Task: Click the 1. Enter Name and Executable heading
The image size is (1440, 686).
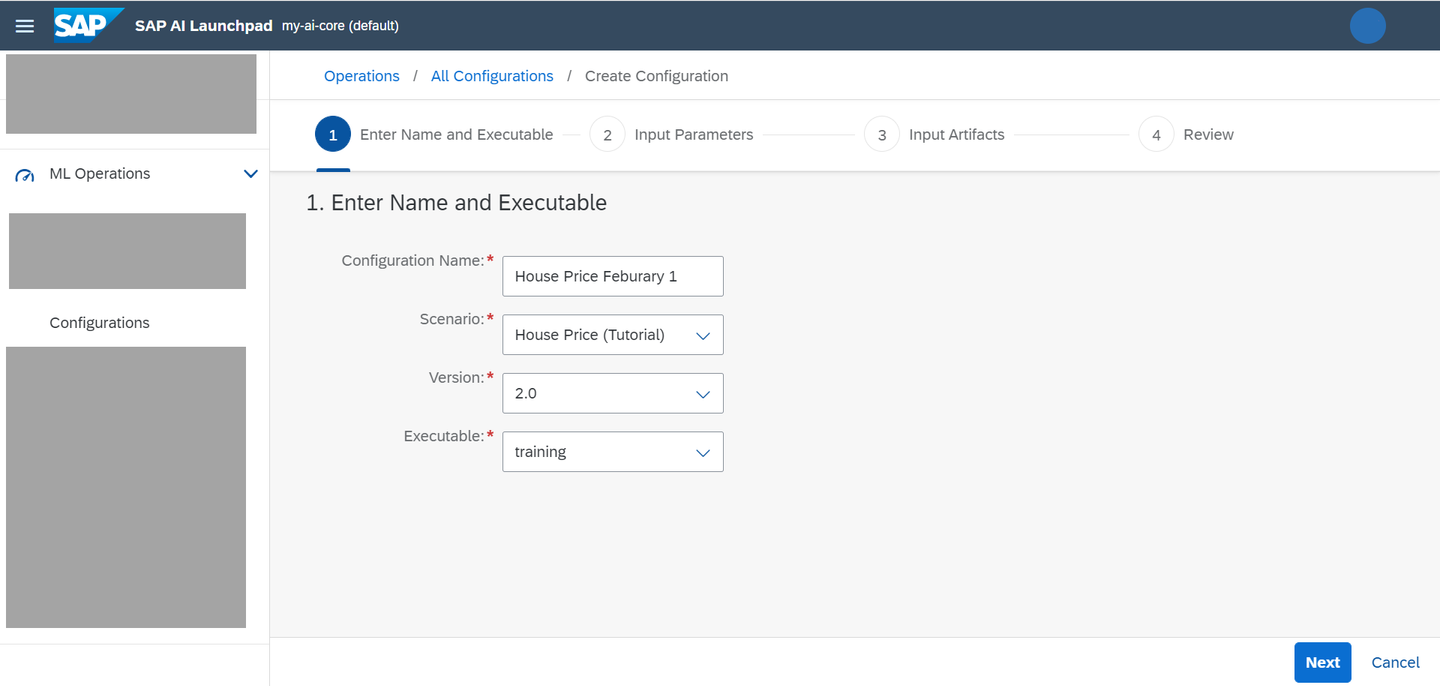Action: [x=456, y=203]
